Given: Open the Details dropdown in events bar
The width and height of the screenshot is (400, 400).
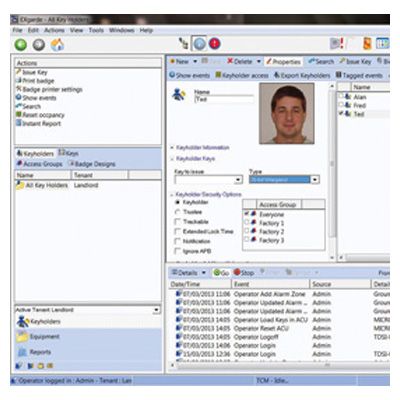Looking at the screenshot, I should [203, 273].
